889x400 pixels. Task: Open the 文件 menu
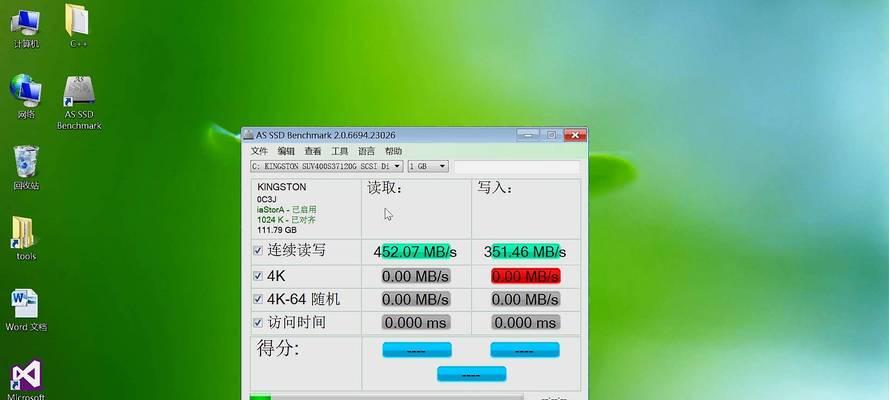tap(259, 151)
